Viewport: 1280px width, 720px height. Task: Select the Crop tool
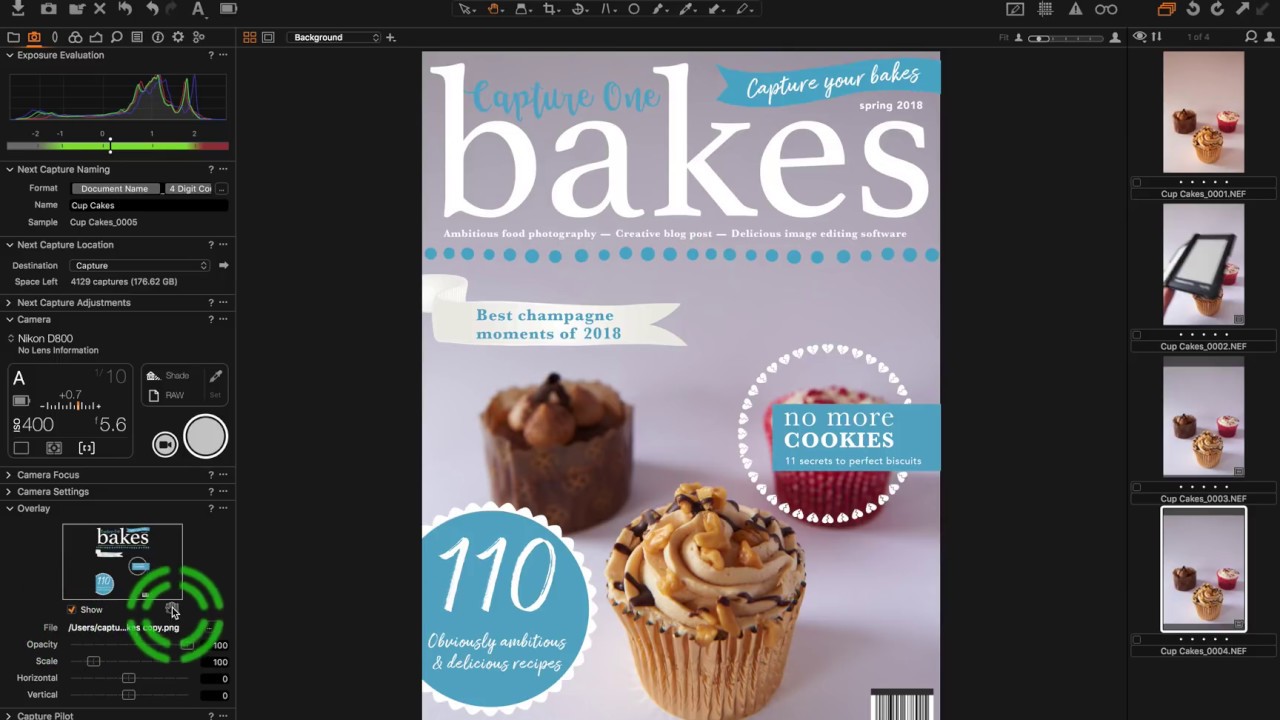tap(550, 9)
